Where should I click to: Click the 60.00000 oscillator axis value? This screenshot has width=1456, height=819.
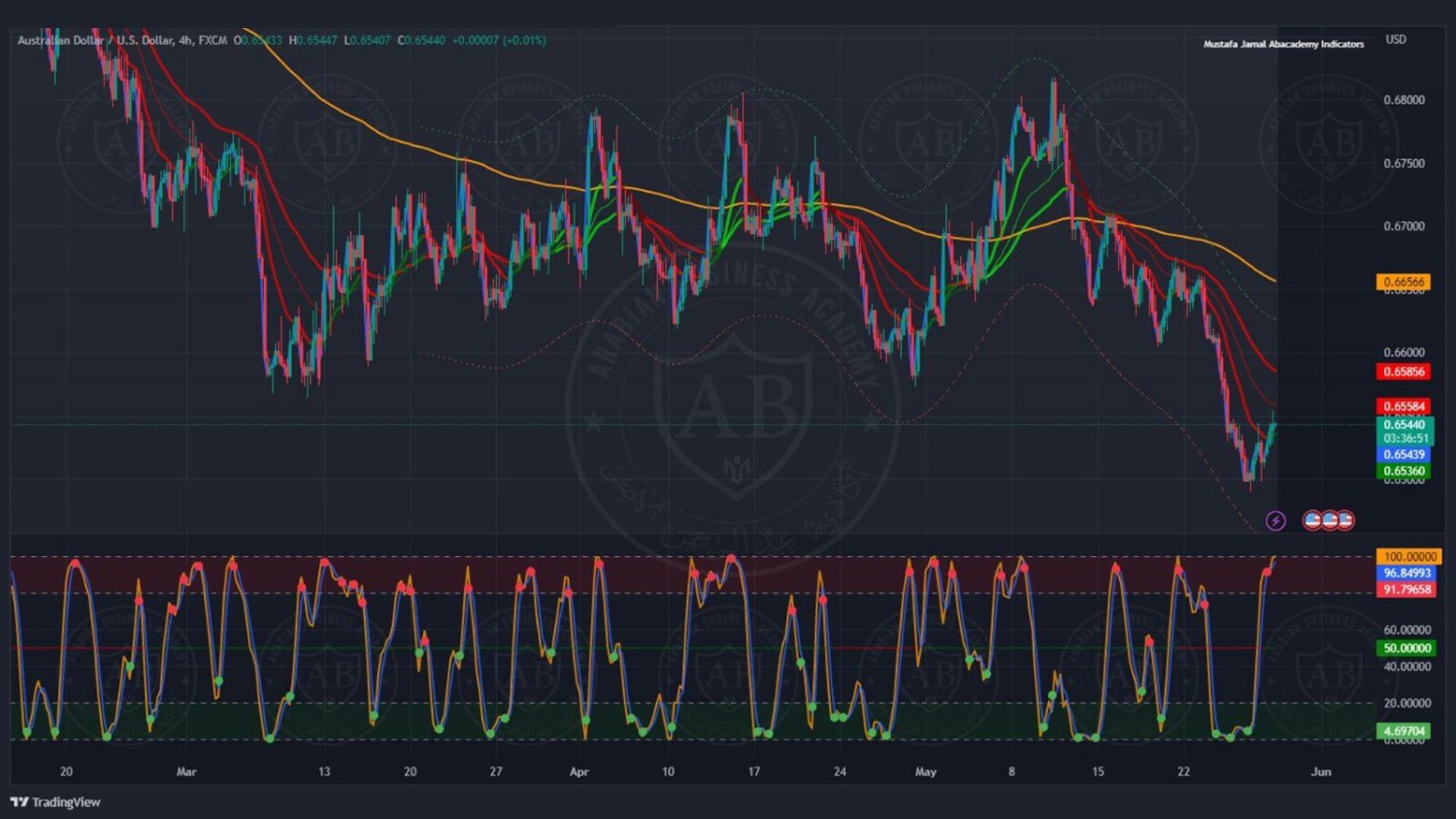[1406, 630]
